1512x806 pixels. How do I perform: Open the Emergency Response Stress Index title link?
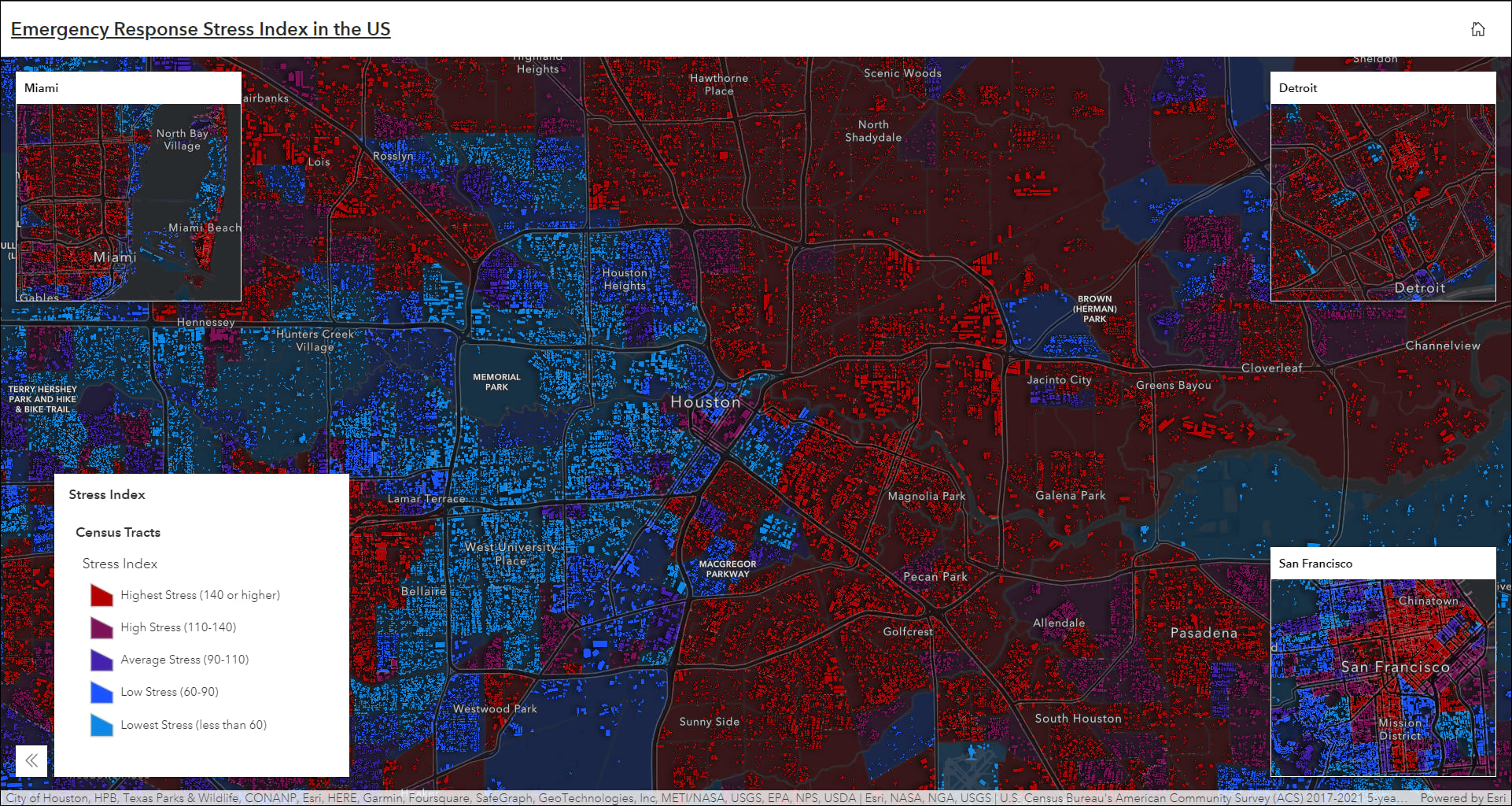click(200, 28)
